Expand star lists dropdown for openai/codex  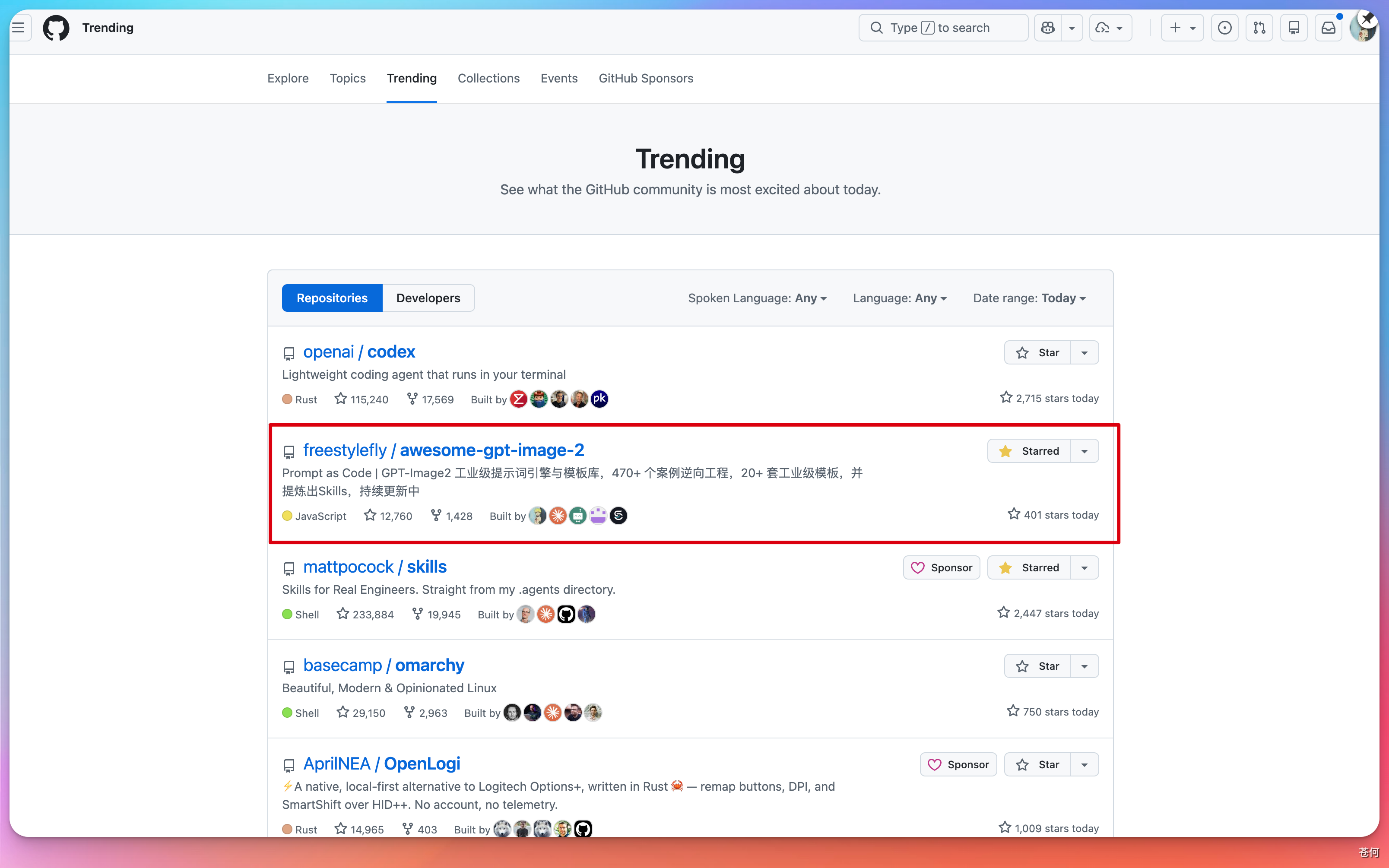tap(1084, 352)
